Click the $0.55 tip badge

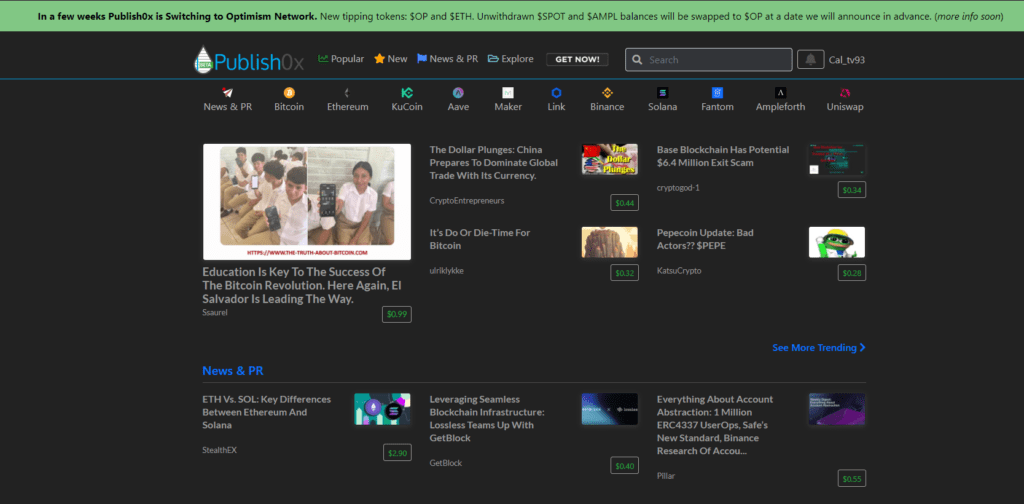pos(852,479)
